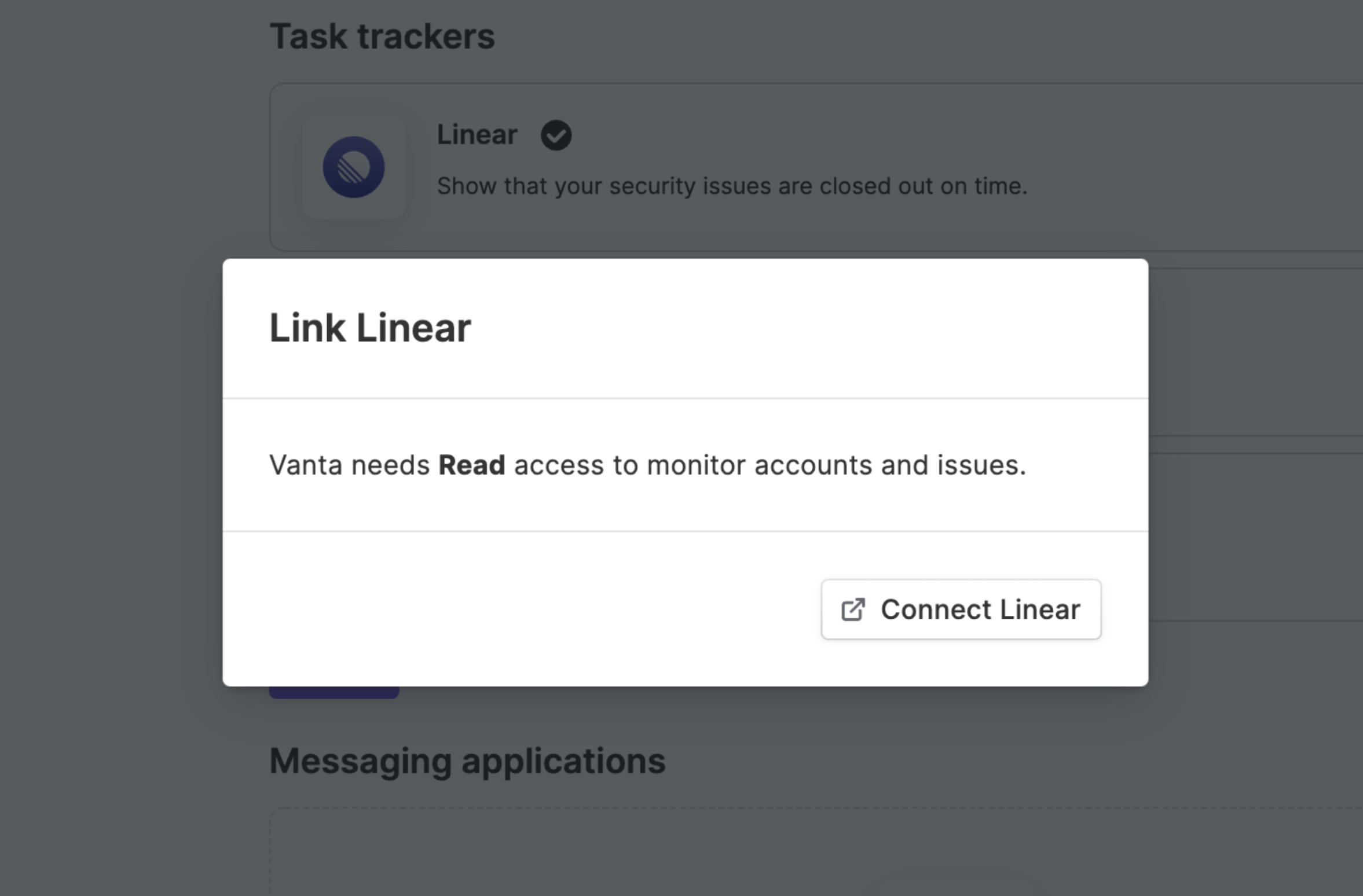Click the Task trackers heading
Viewport: 1363px width, 896px height.
click(x=382, y=36)
